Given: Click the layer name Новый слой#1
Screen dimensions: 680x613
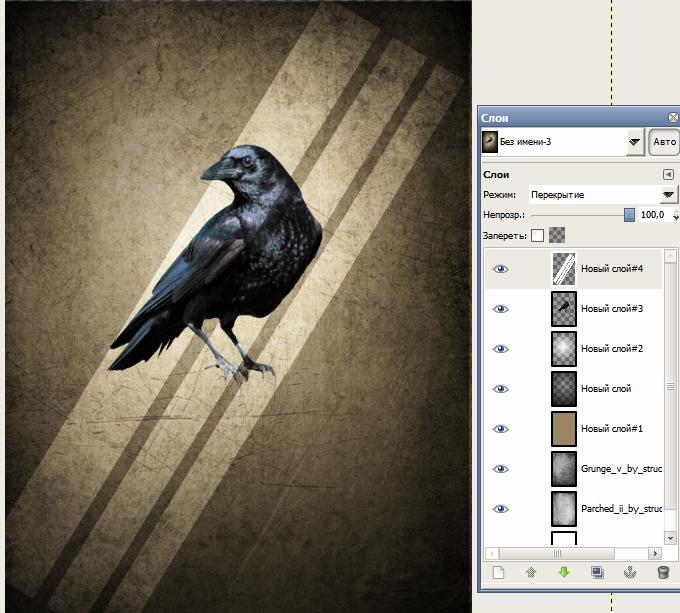Looking at the screenshot, I should coord(612,429).
